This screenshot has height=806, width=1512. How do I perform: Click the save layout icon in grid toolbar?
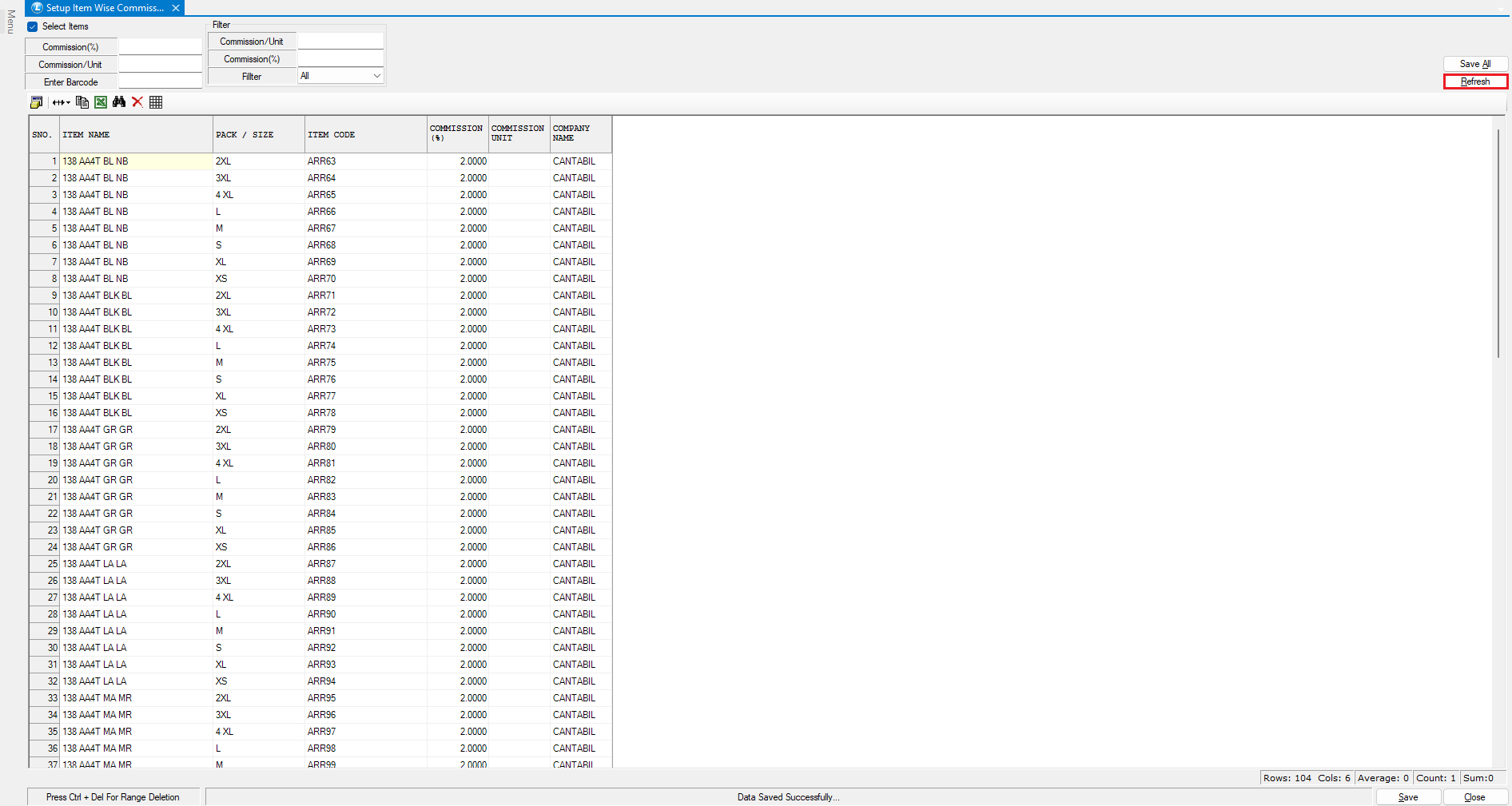click(36, 102)
